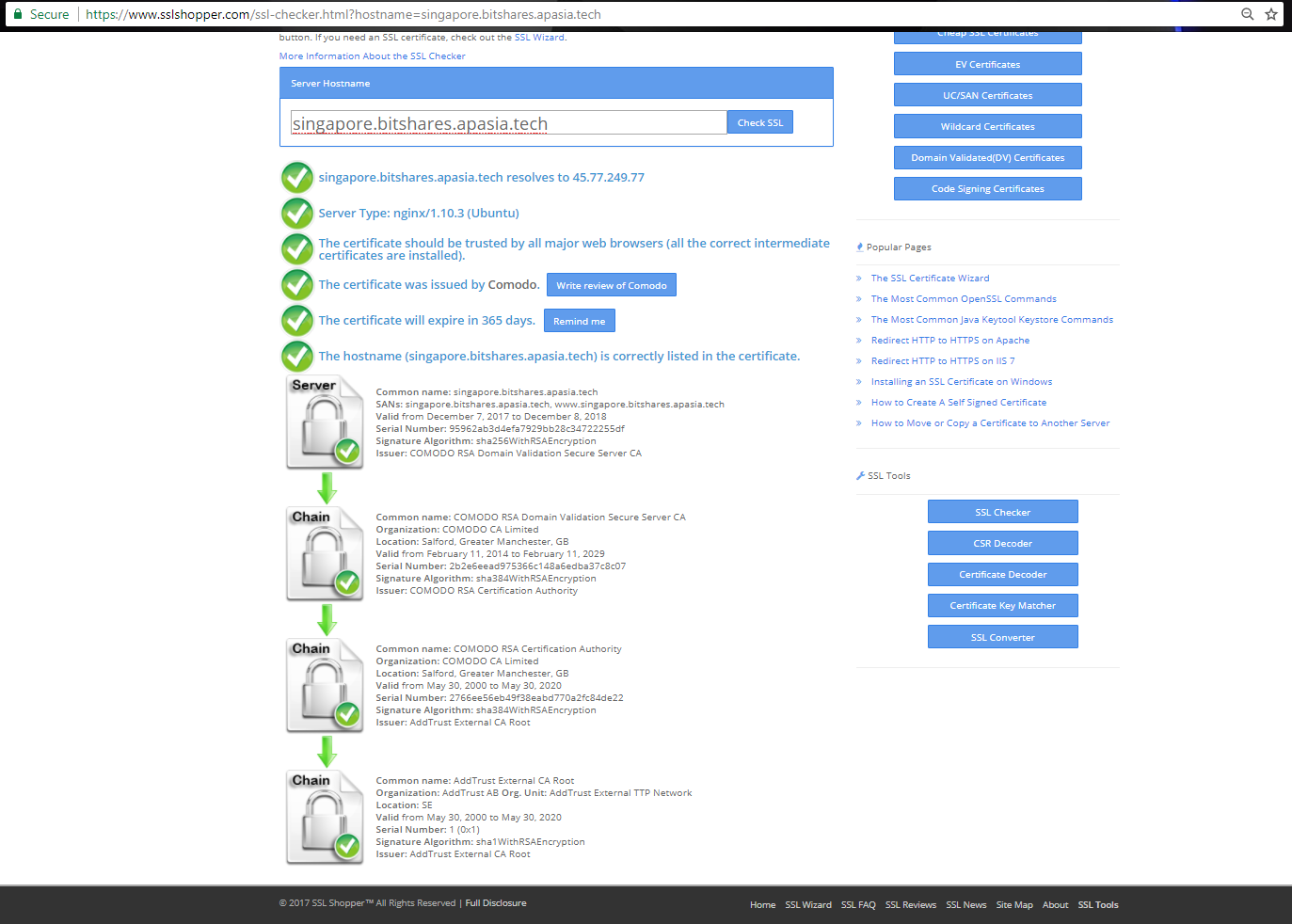This screenshot has width=1292, height=924.
Task: Click the Check SSL button
Action: 760,122
